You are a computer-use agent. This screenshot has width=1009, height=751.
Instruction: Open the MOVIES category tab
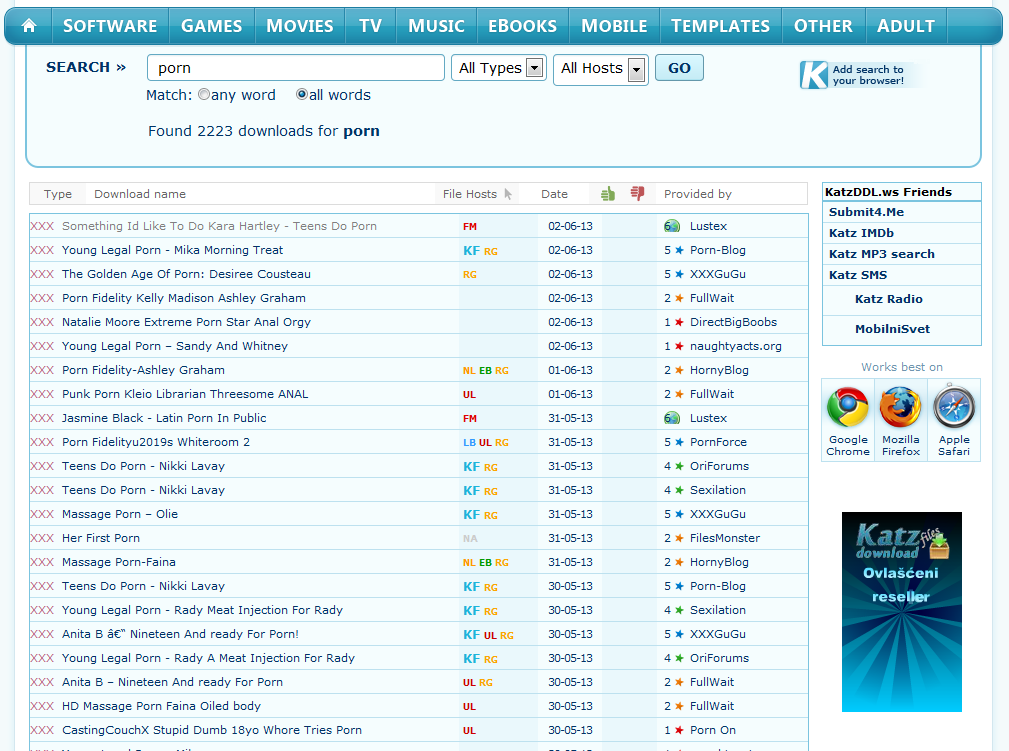[x=300, y=26]
